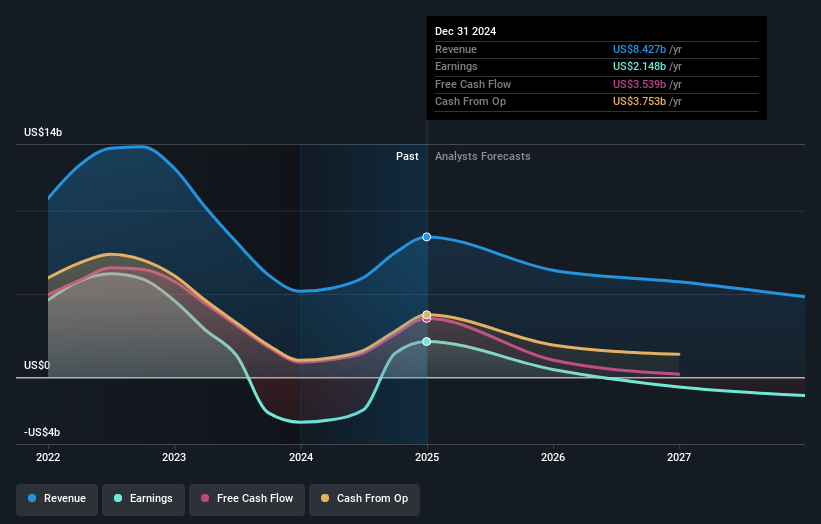Click the teal Earnings data point at 2025
821x524 pixels.
427,341
